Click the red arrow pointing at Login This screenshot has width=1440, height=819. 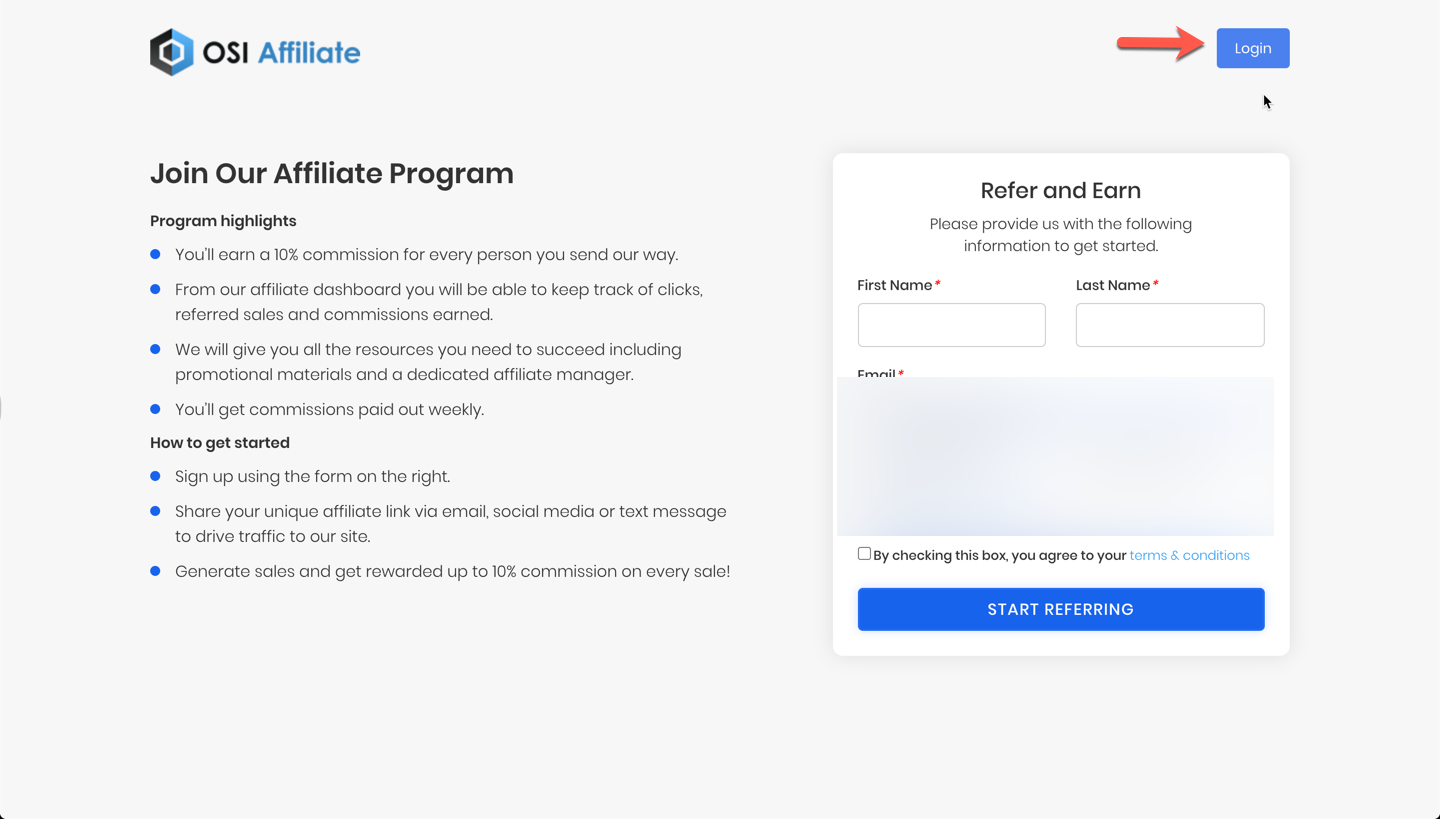coord(1160,44)
